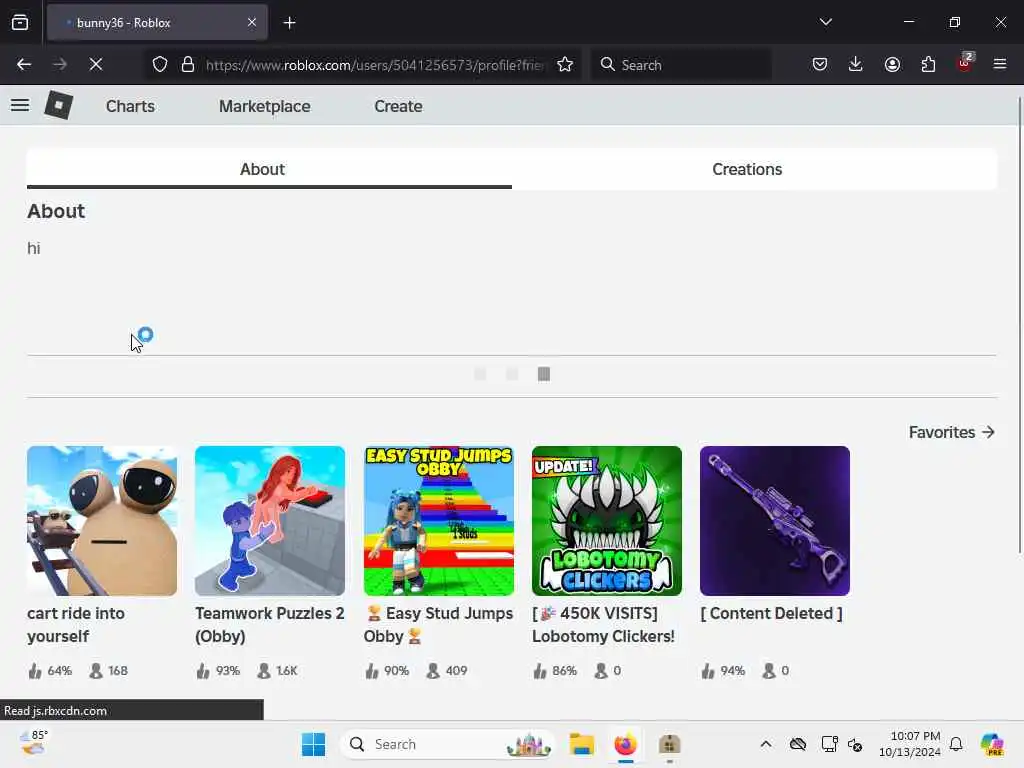
Task: Click the Firefox taskbar icon
Action: coord(626,744)
